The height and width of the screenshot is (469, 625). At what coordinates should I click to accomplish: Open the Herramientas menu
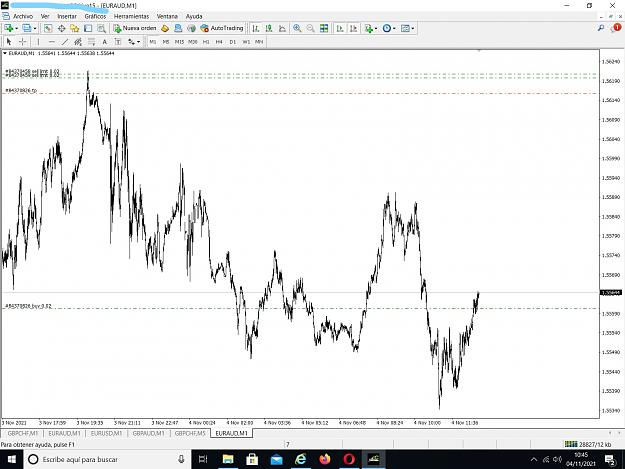pos(132,16)
